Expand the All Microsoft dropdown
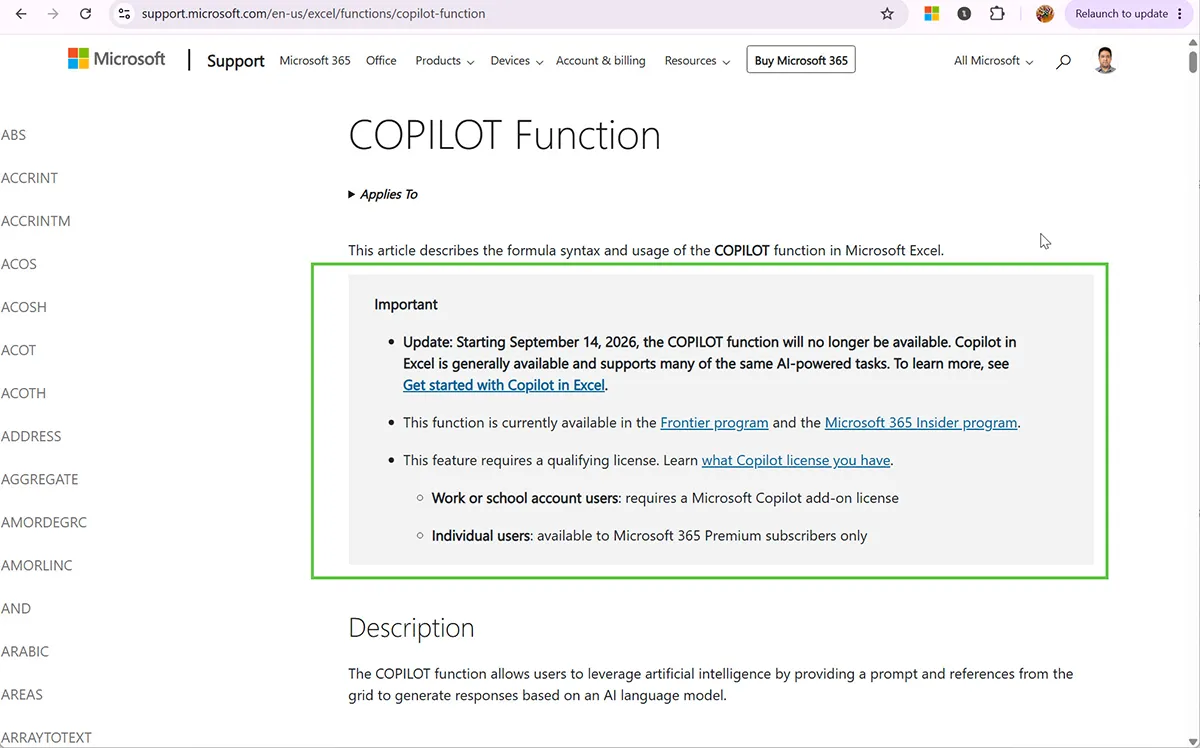This screenshot has width=1200, height=748. coord(993,61)
